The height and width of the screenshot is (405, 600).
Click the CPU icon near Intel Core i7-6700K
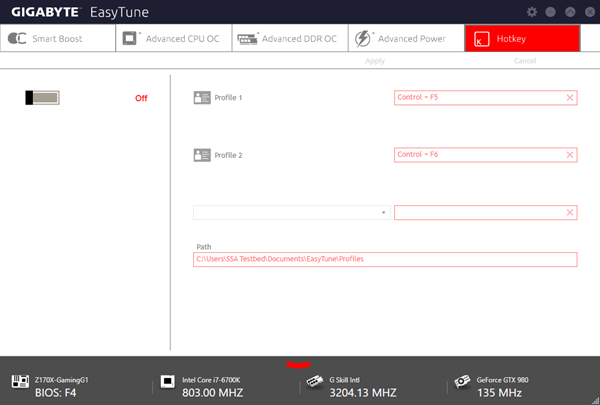pyautogui.click(x=167, y=381)
